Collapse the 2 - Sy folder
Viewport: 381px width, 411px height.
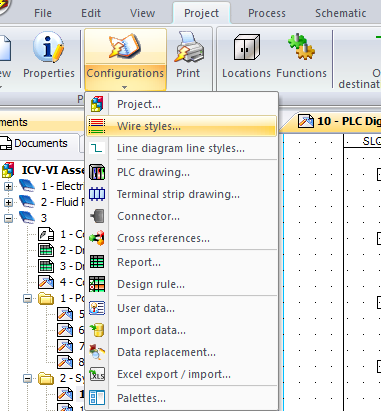click(x=27, y=378)
